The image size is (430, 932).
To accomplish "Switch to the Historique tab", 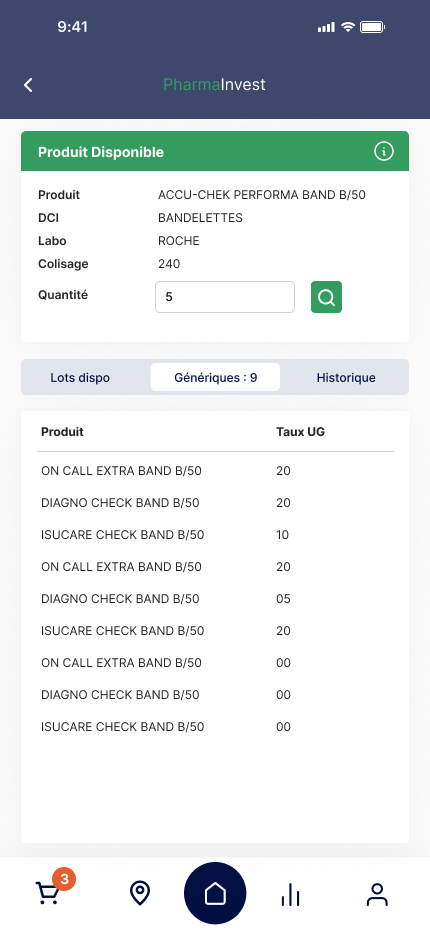I will pyautogui.click(x=346, y=377).
